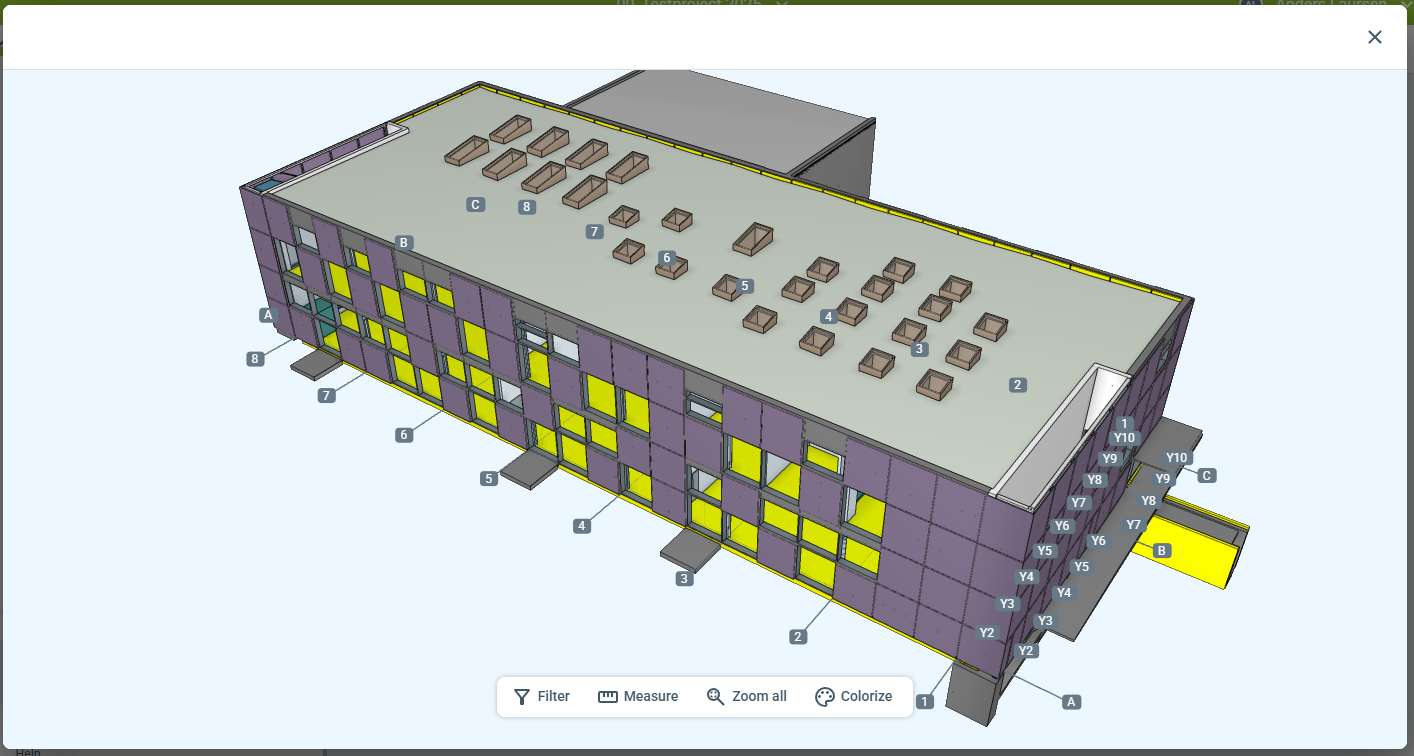Click the Zoom all magnifier icon
The image size is (1414, 756).
pos(716,697)
